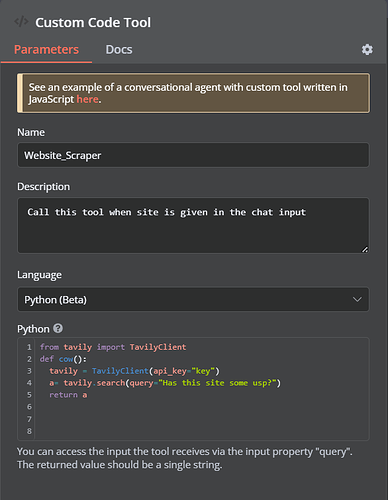Click the Python help question mark icon

(x=58, y=328)
